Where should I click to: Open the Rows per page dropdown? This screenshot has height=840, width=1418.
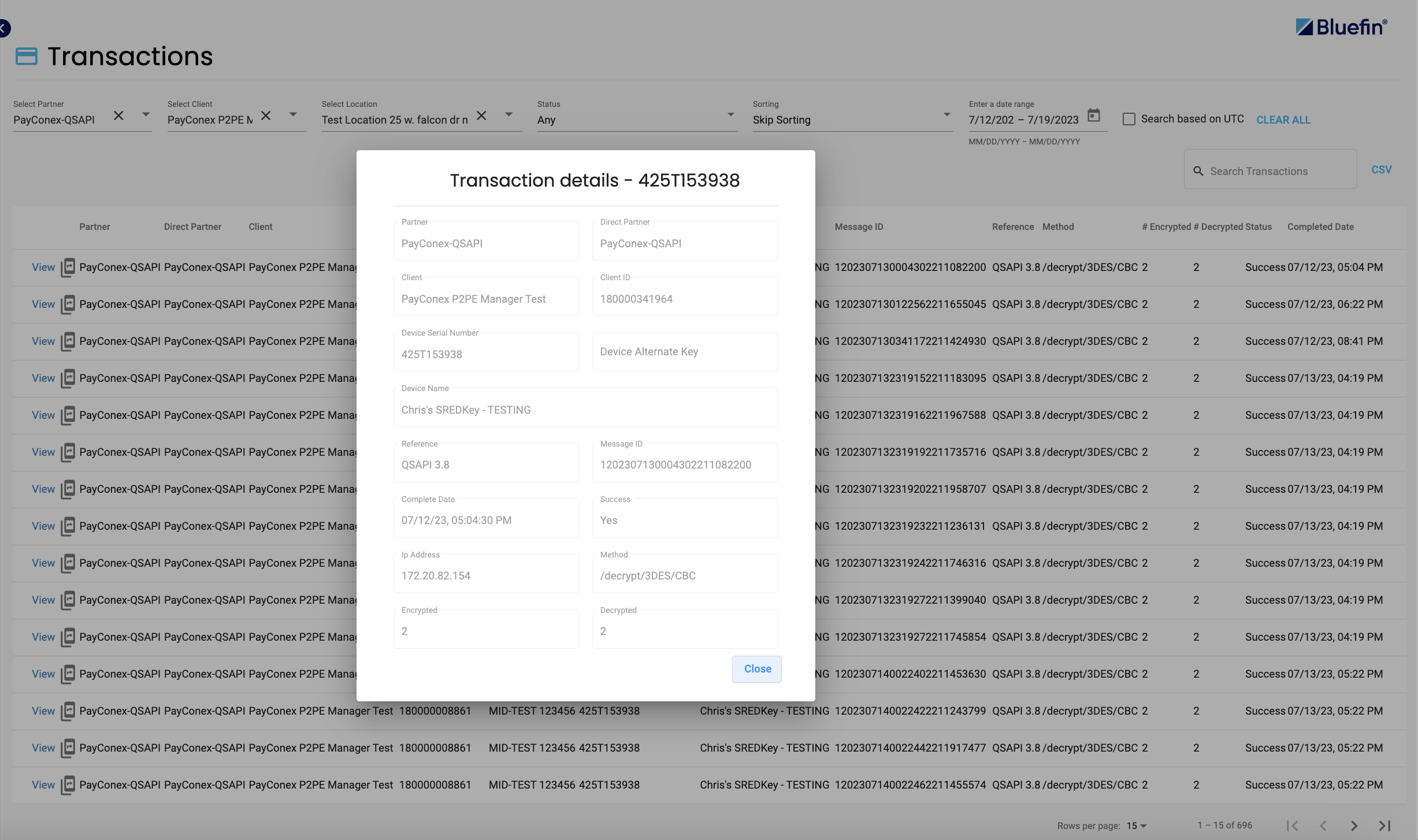tap(1137, 825)
